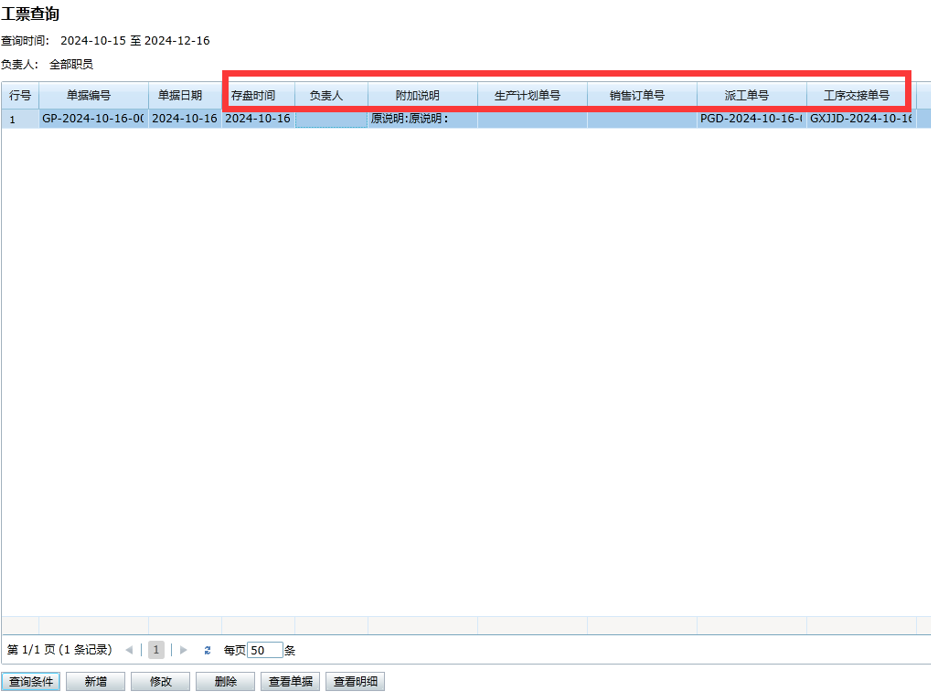The height and width of the screenshot is (694, 931).
Task: Select the GP-2024-10-16 document number cell
Action: click(x=93, y=118)
